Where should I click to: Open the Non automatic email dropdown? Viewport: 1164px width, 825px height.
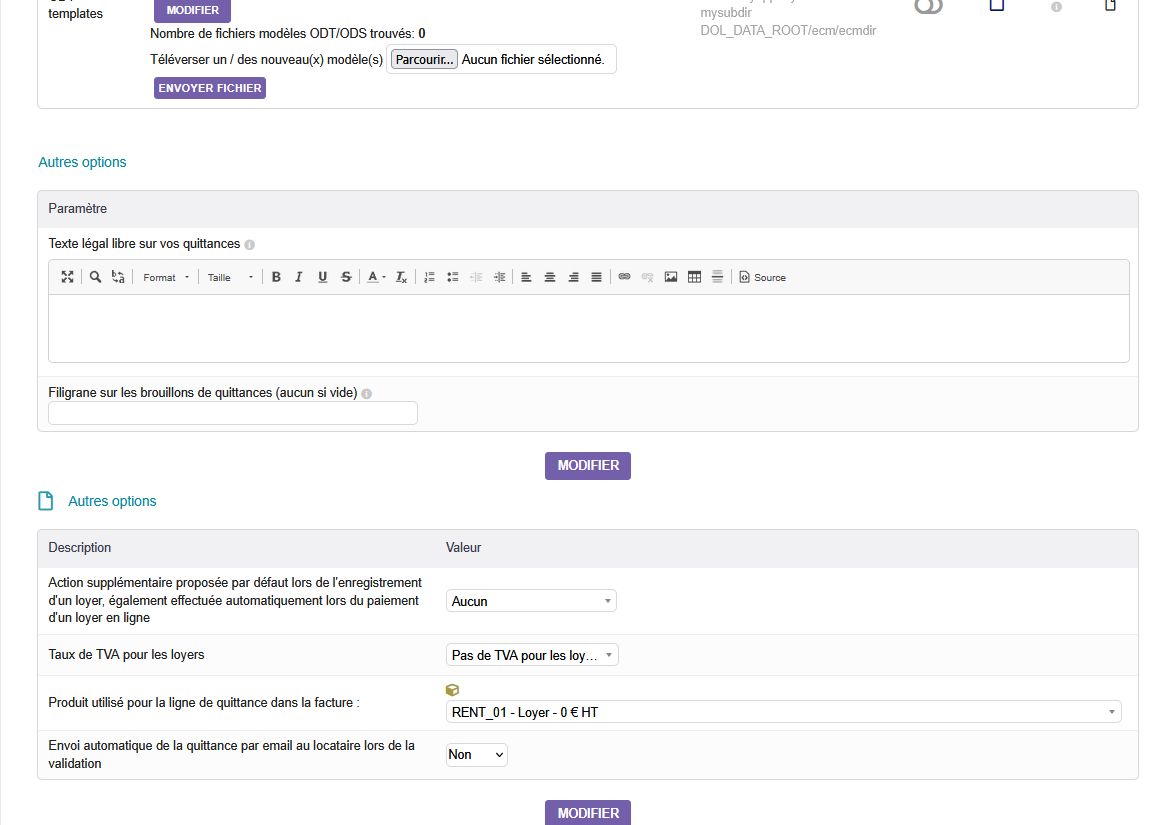pyautogui.click(x=477, y=754)
